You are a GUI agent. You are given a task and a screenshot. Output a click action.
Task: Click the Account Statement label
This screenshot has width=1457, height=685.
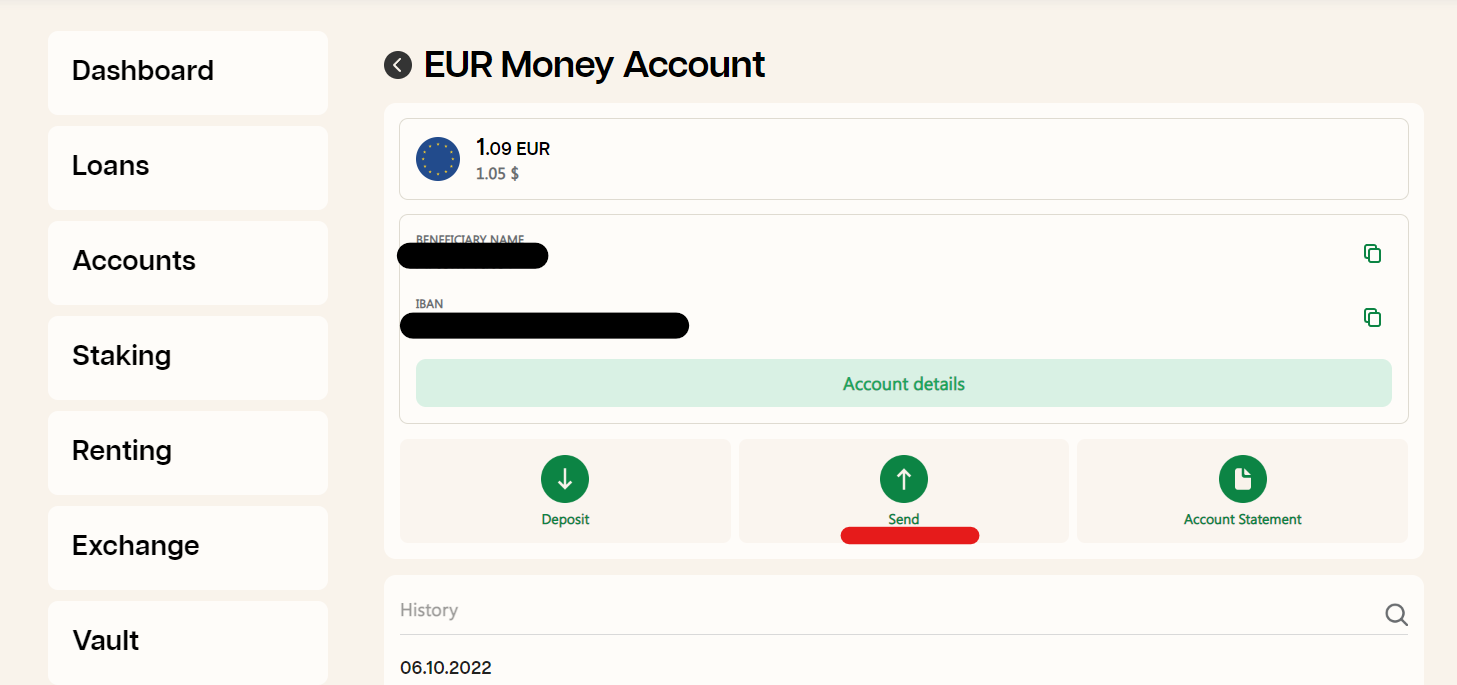tap(1243, 520)
